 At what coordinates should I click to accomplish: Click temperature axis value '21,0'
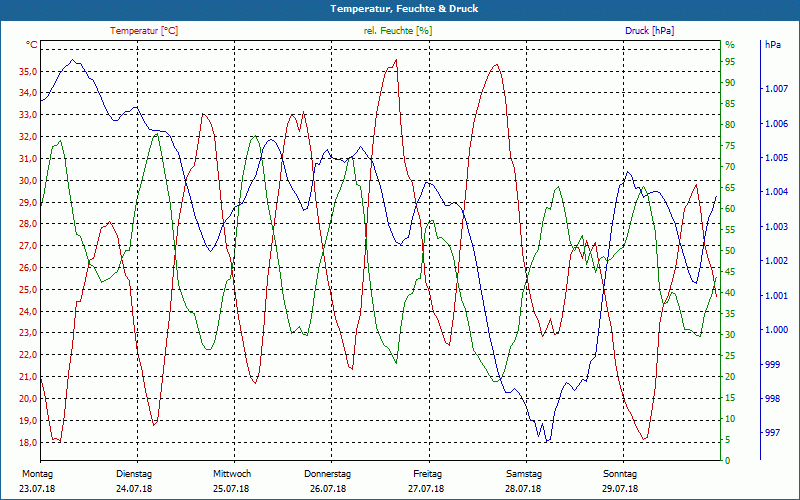click(28, 377)
